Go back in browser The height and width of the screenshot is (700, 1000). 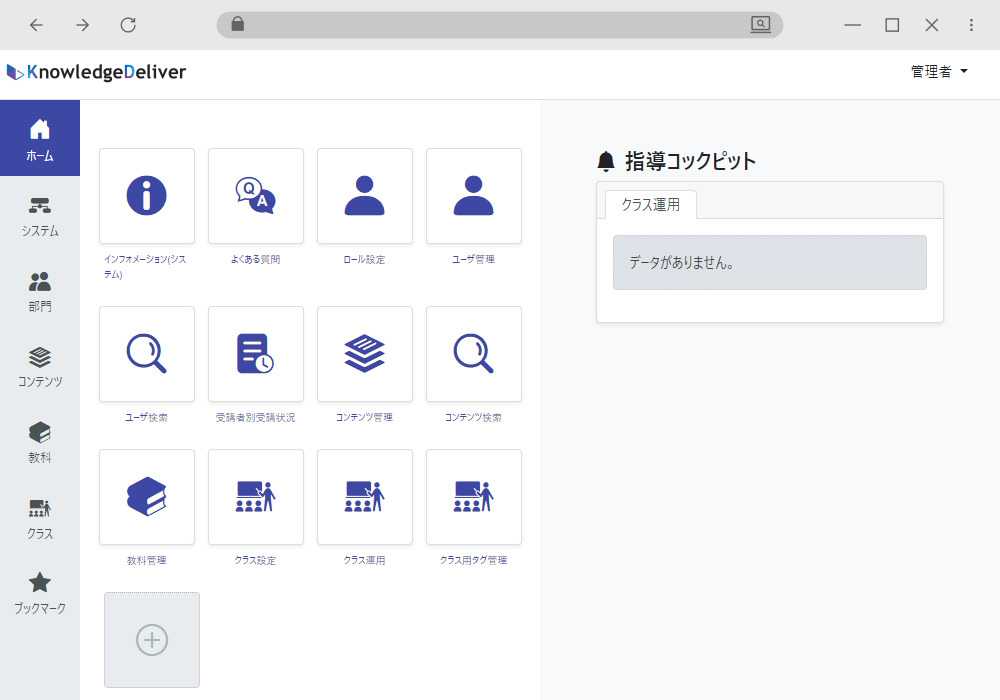coord(36,25)
